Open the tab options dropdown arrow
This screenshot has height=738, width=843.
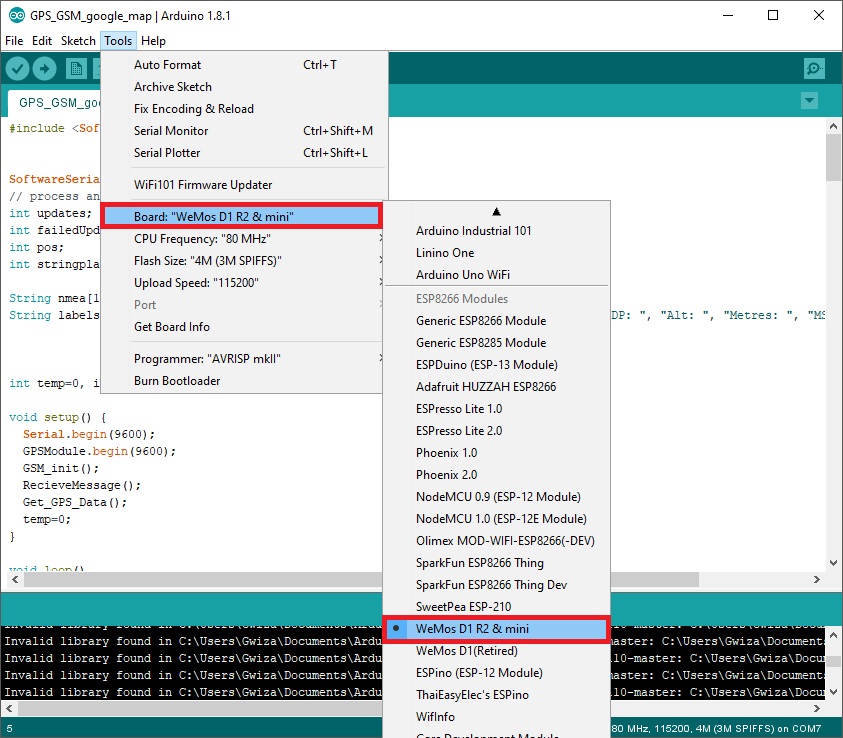[809, 101]
